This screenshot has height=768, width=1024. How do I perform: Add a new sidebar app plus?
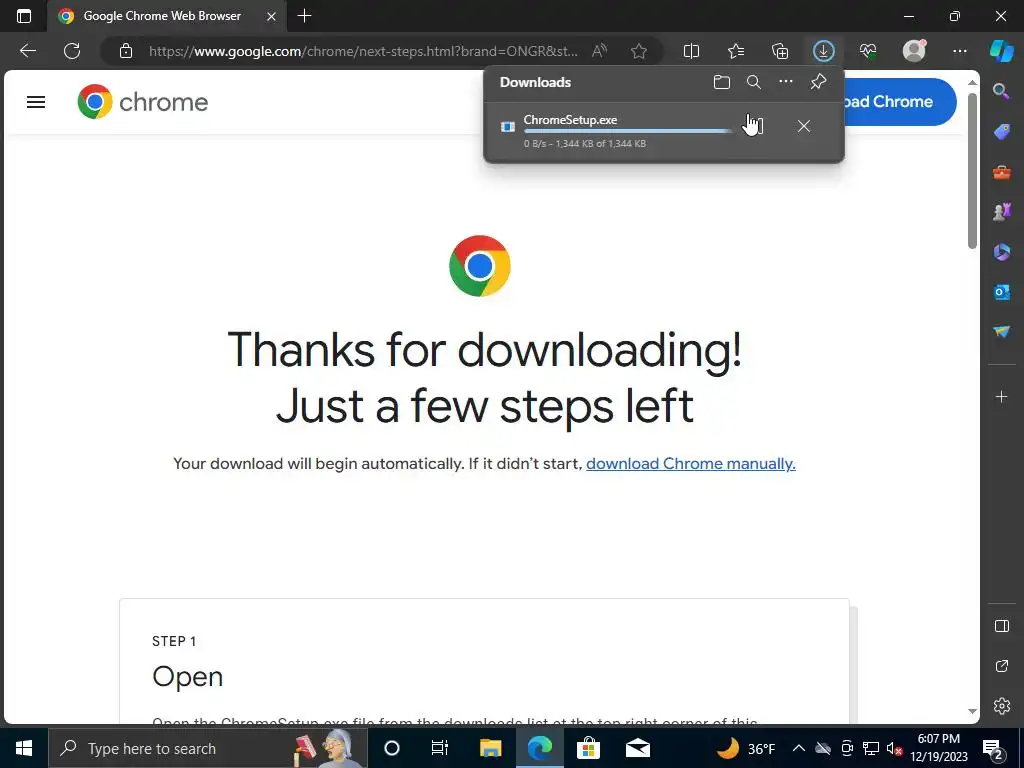[x=1001, y=396]
